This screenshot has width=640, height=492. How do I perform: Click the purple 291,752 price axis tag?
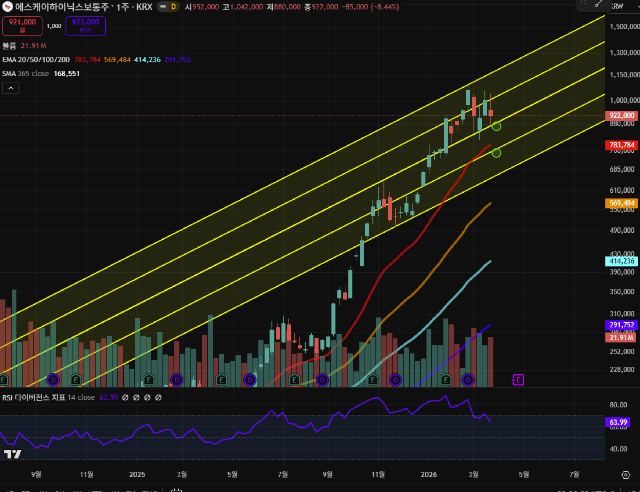coord(622,325)
